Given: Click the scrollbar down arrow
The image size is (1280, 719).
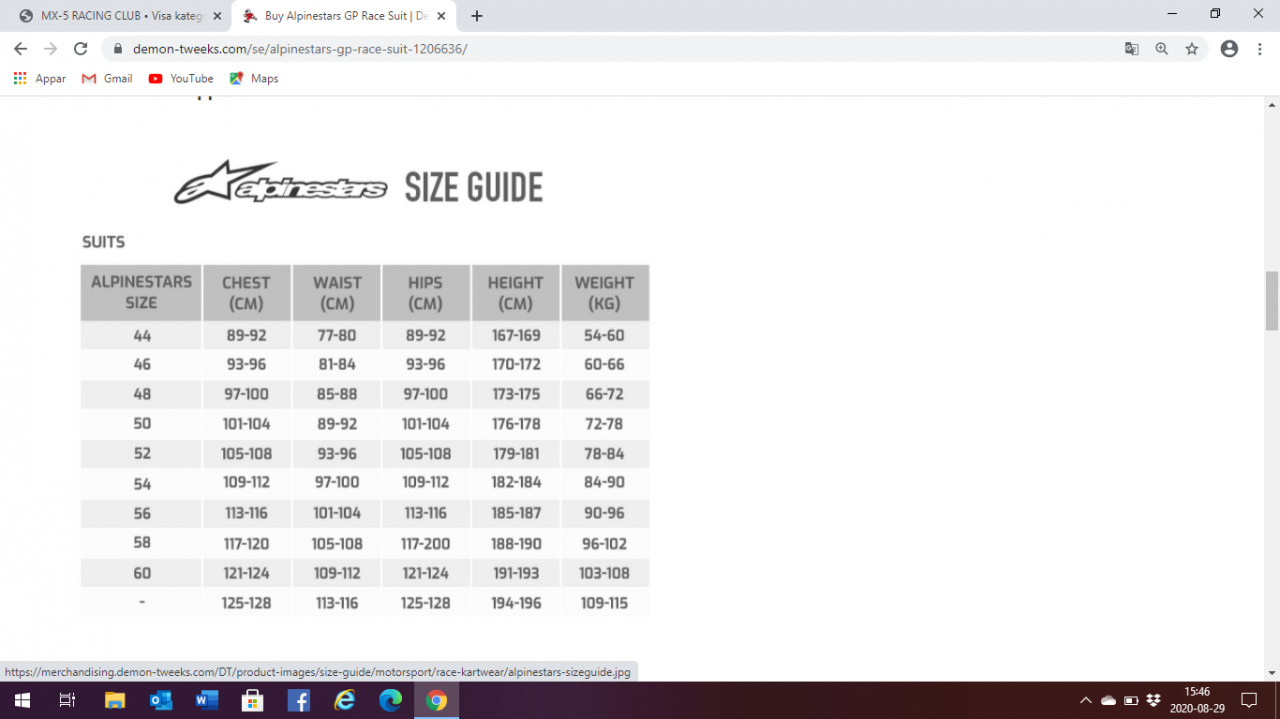Looking at the screenshot, I should pyautogui.click(x=1272, y=673).
